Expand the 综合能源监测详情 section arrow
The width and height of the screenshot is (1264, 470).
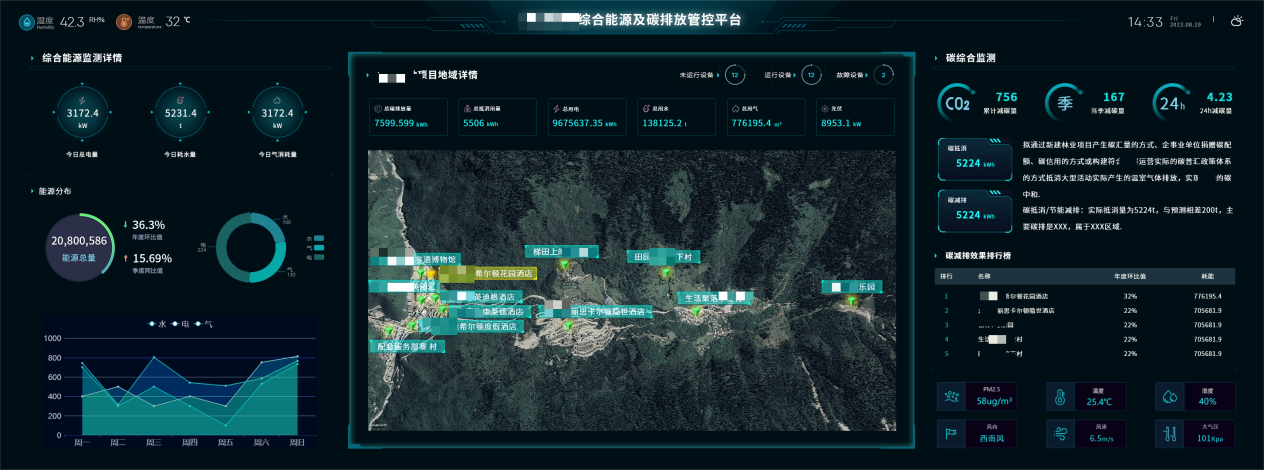click(32, 59)
